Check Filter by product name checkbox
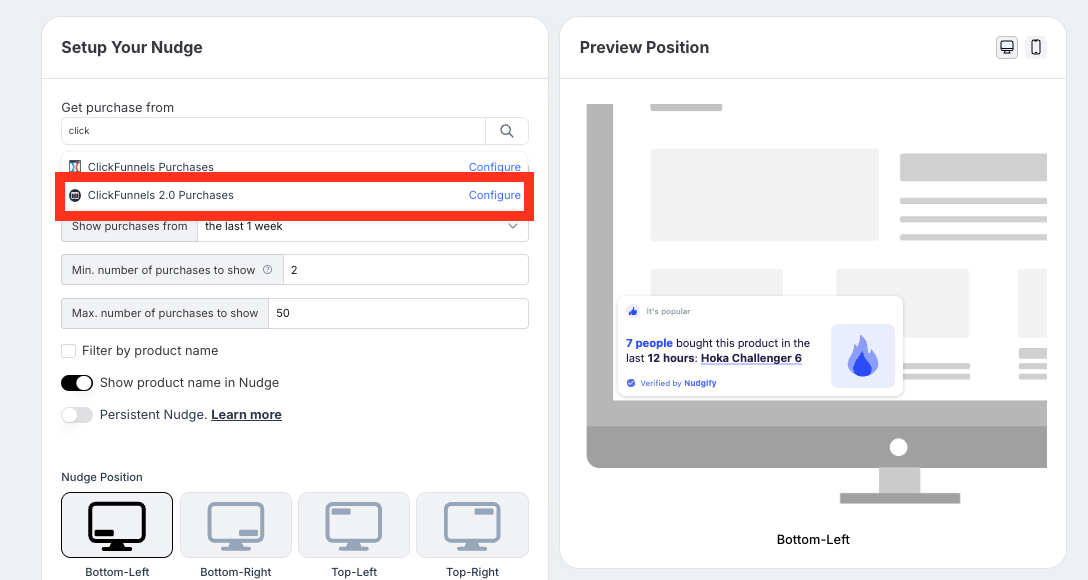 (x=69, y=351)
